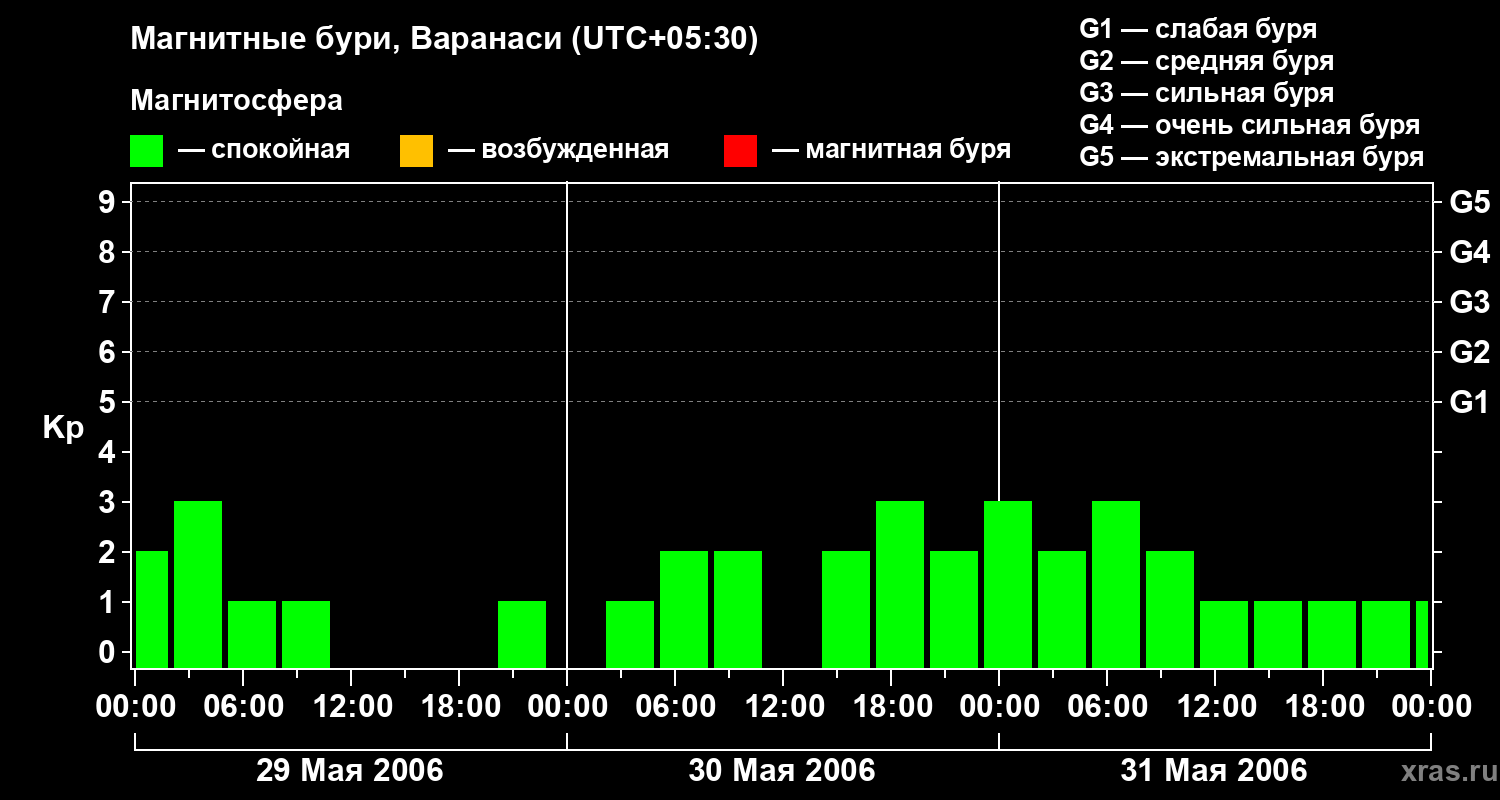This screenshot has height=800, width=1500.
Task: Click the '30 Мая 2006' date label
Action: (x=782, y=770)
